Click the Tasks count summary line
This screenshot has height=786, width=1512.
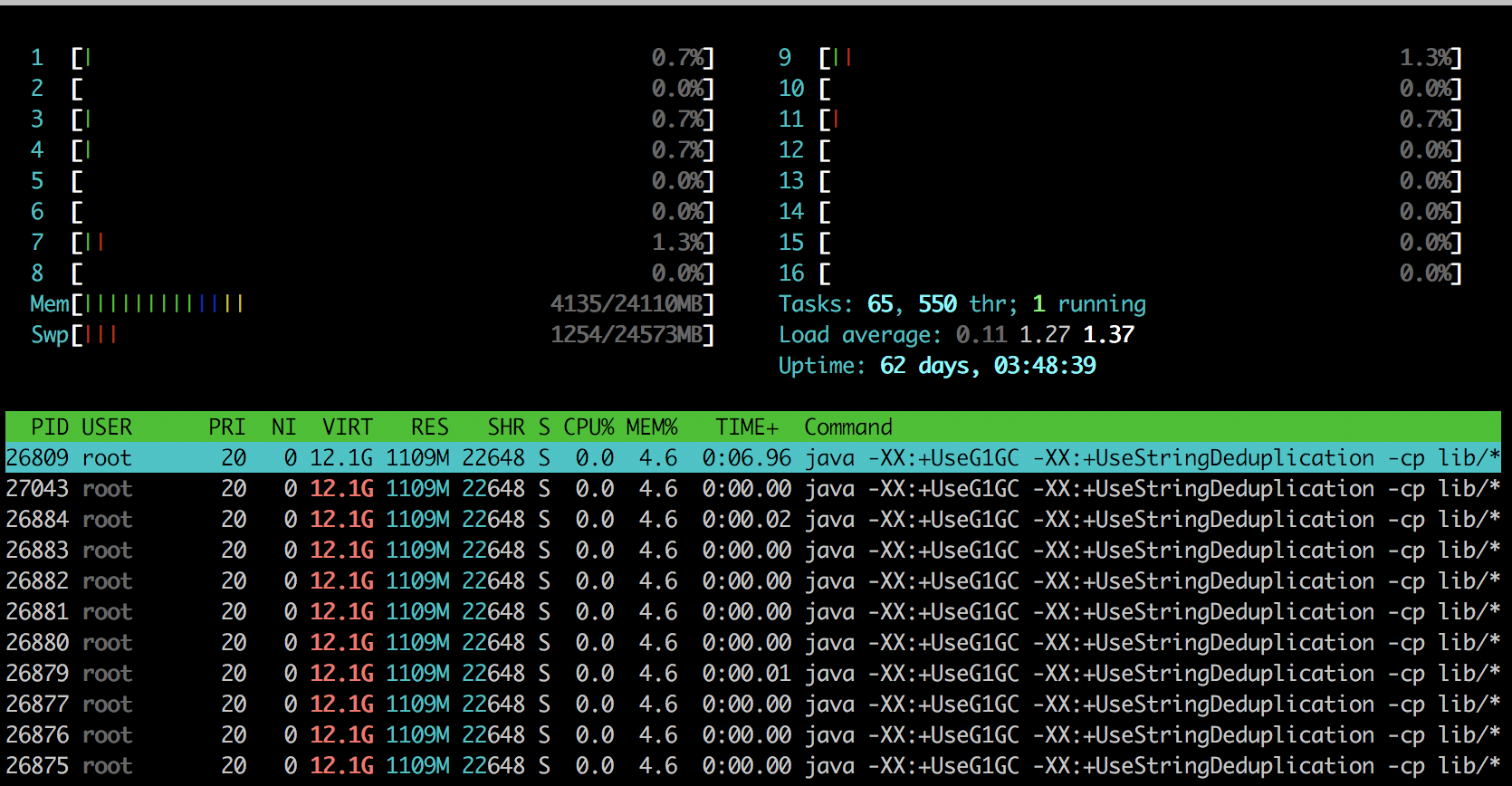pos(962,304)
